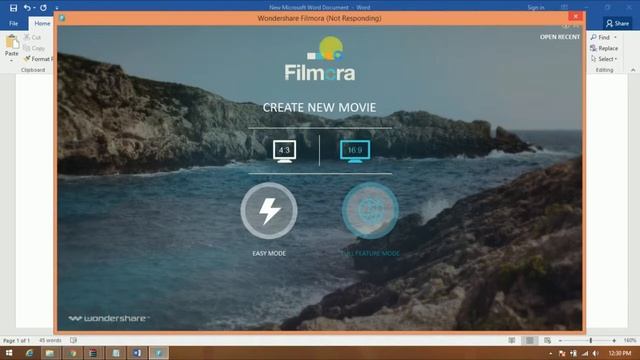
Task: Switch to Word's Home tab
Action: tap(42, 23)
